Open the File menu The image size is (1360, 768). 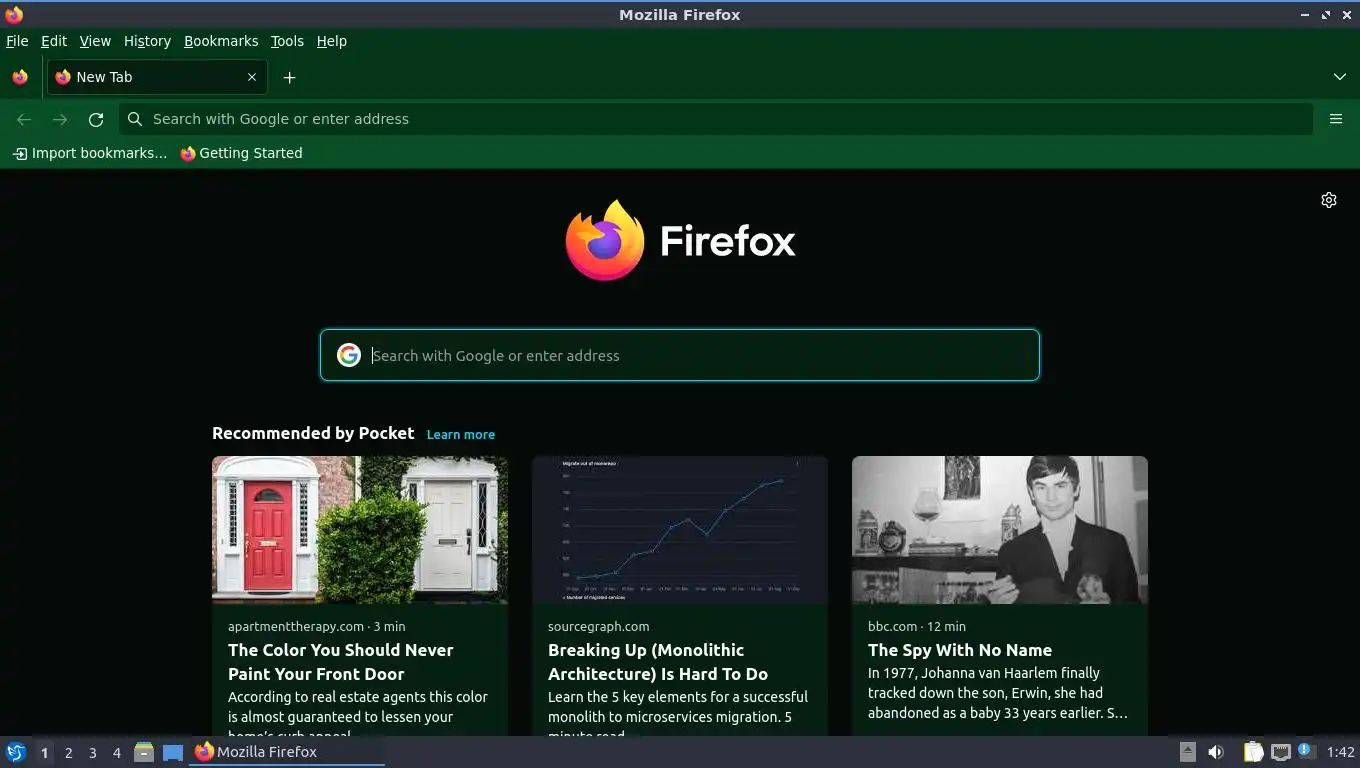[x=17, y=41]
